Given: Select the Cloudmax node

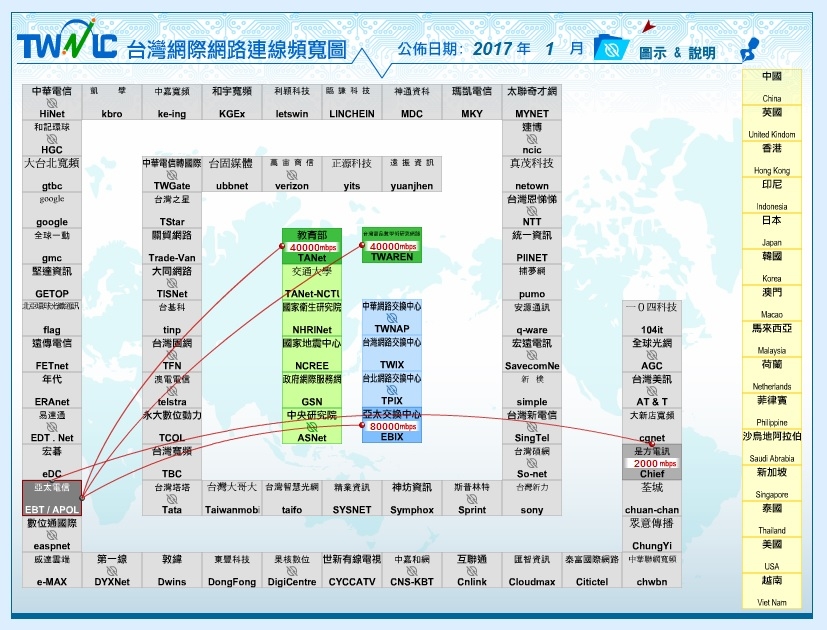Looking at the screenshot, I should pos(532,570).
